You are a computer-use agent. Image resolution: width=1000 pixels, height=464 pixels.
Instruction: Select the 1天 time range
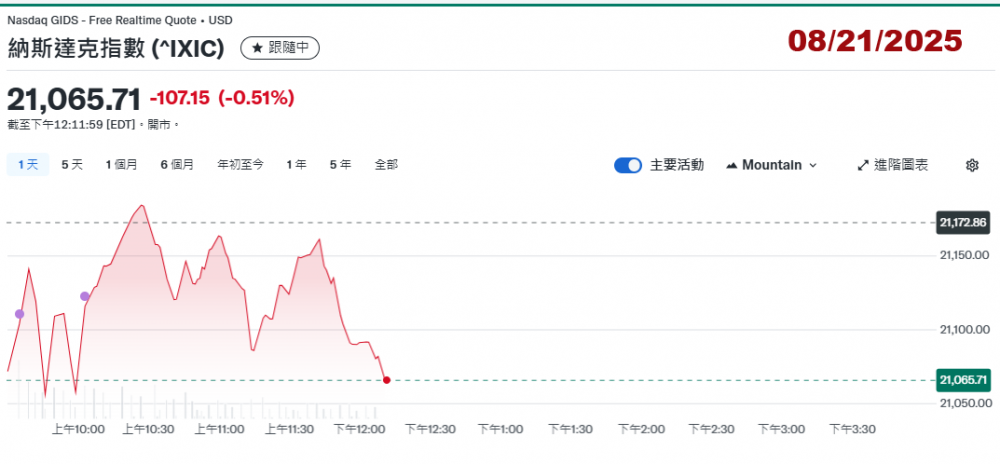pos(27,164)
